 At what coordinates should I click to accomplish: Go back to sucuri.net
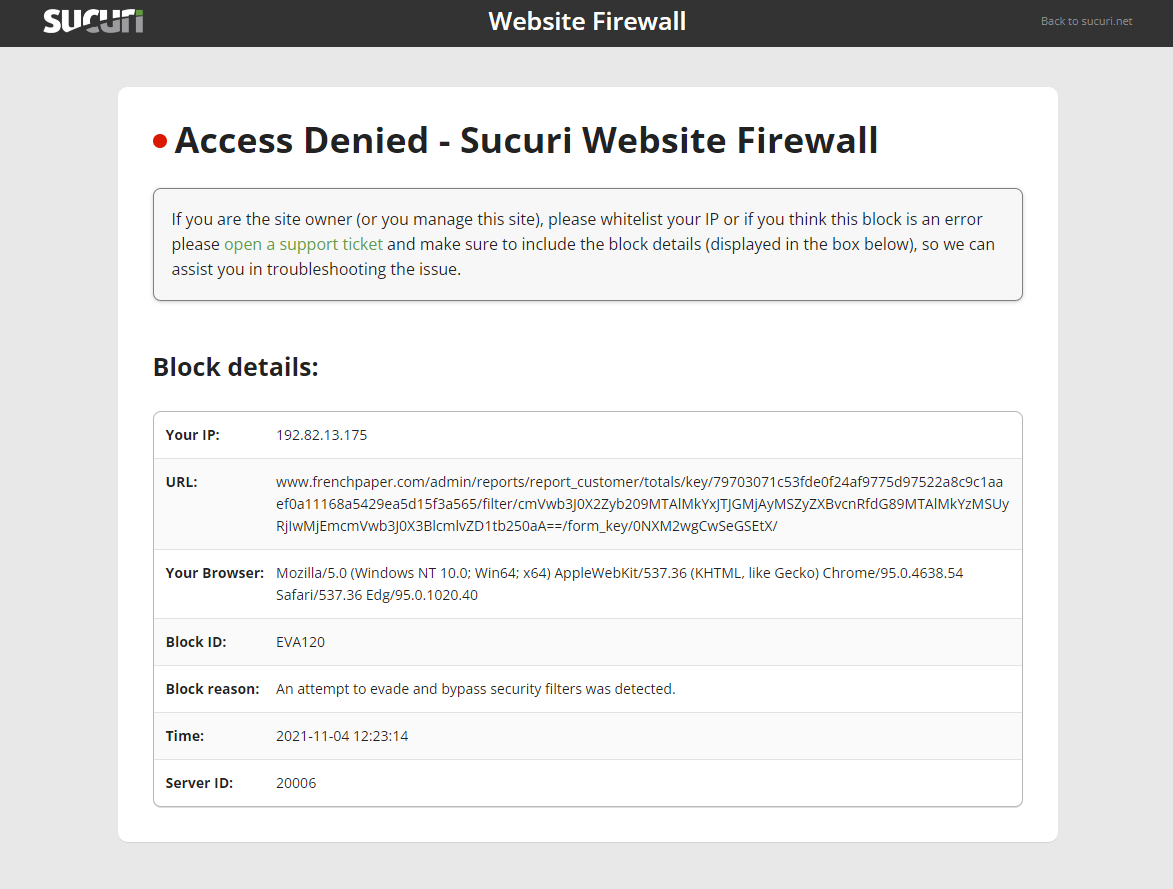[x=1086, y=21]
